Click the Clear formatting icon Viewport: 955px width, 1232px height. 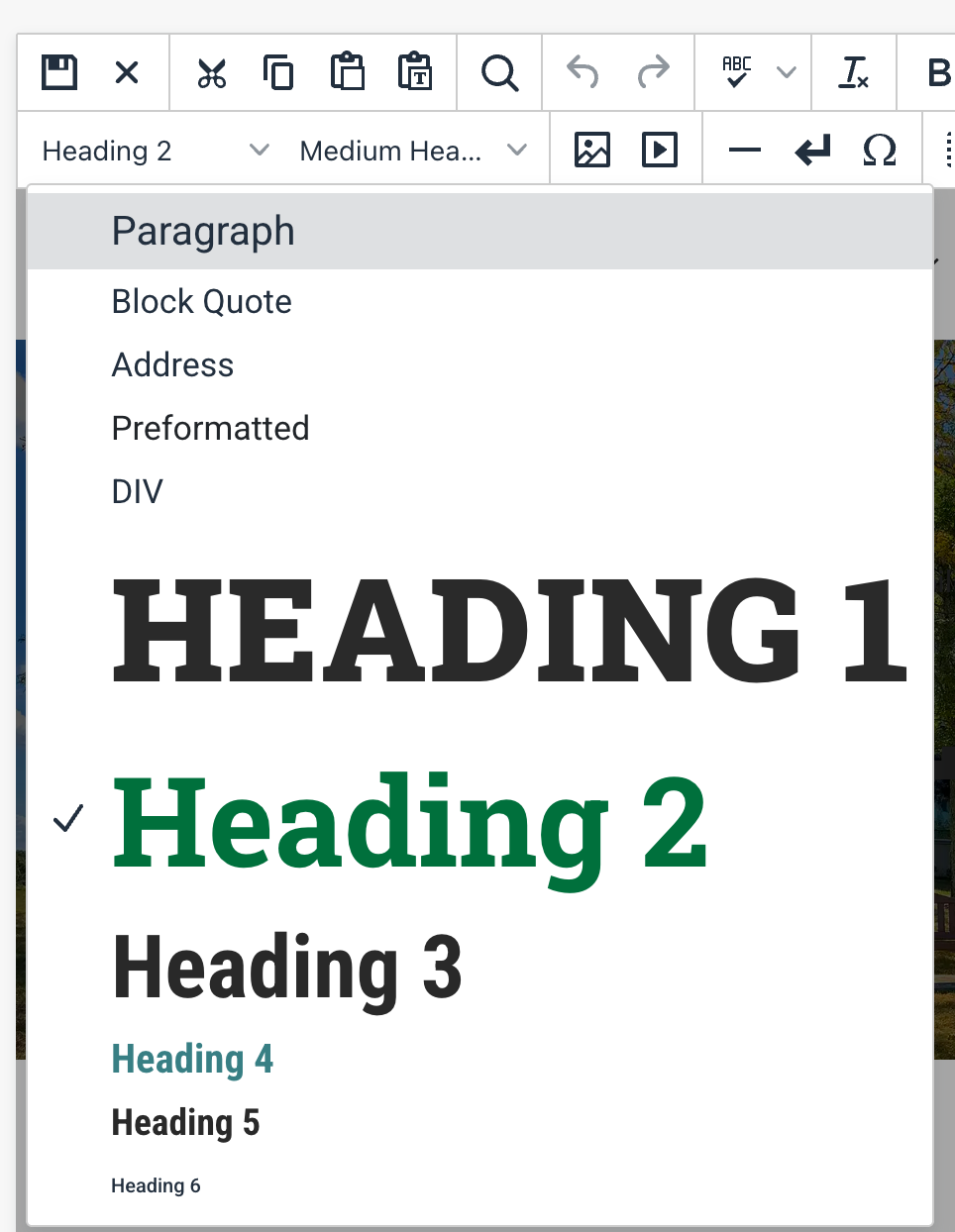[853, 72]
